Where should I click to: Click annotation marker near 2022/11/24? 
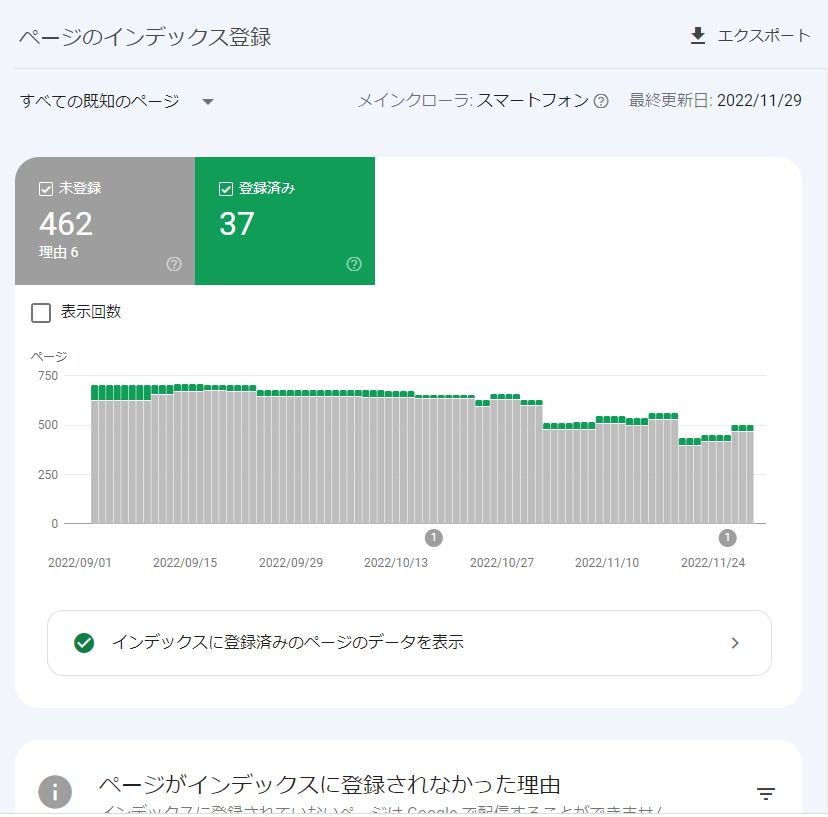coord(728,538)
